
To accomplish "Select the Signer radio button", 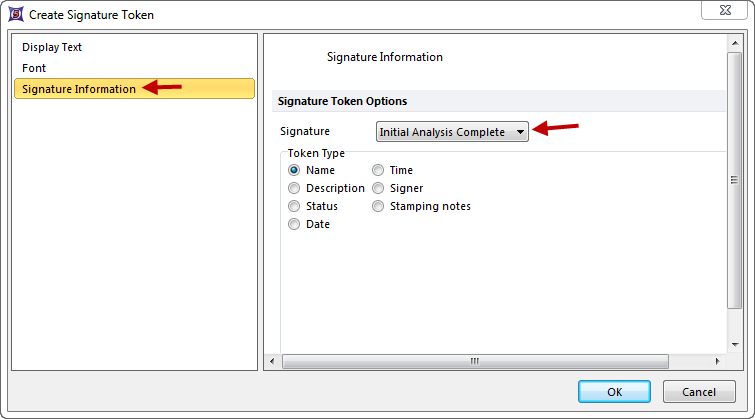I will (378, 188).
